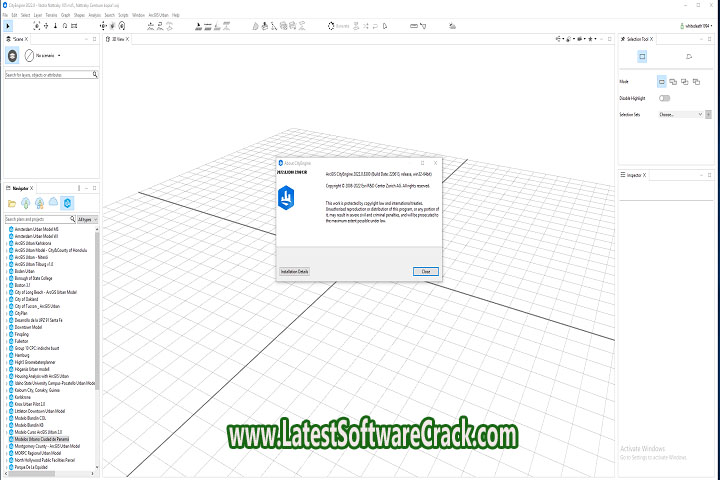Switch to the 3D View tab
Viewport: 720px width, 480px height.
coord(118,39)
